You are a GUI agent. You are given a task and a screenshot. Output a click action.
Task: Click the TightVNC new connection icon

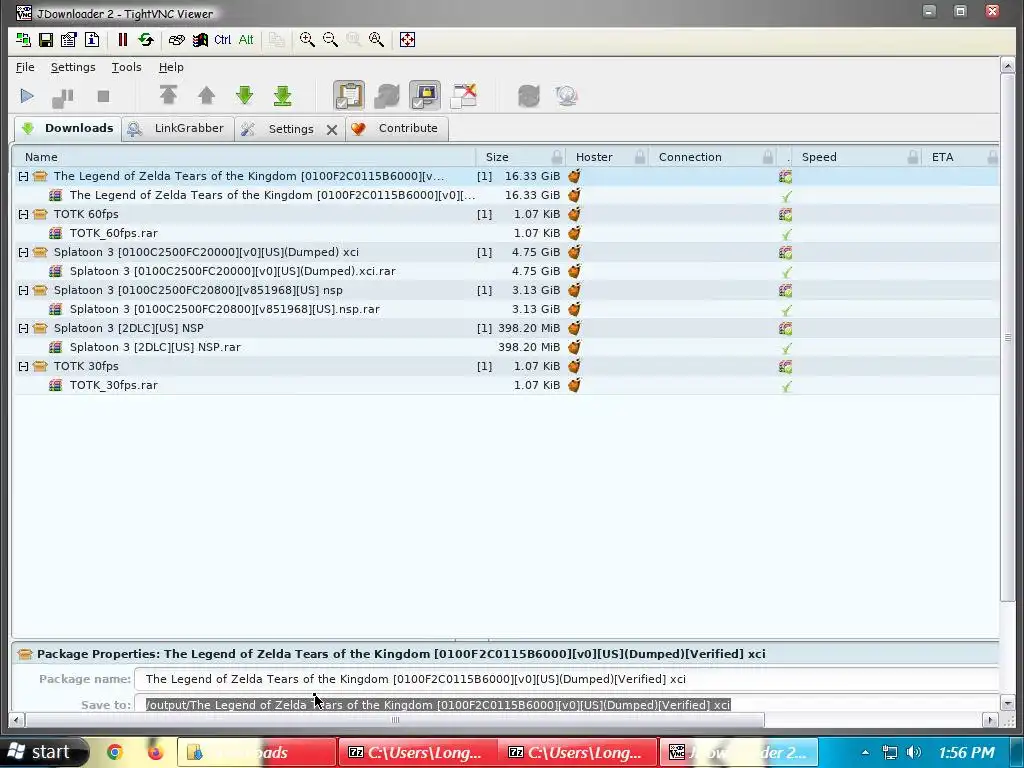pos(24,40)
